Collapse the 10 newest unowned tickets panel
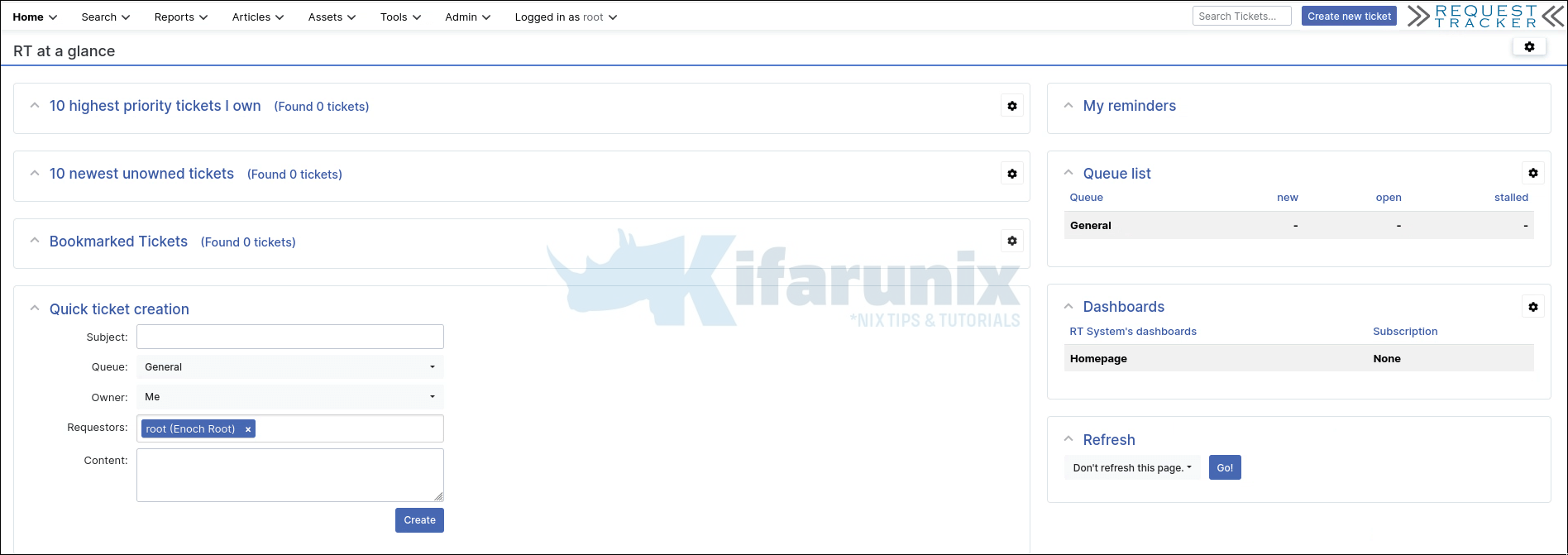The width and height of the screenshot is (1568, 555). point(35,174)
